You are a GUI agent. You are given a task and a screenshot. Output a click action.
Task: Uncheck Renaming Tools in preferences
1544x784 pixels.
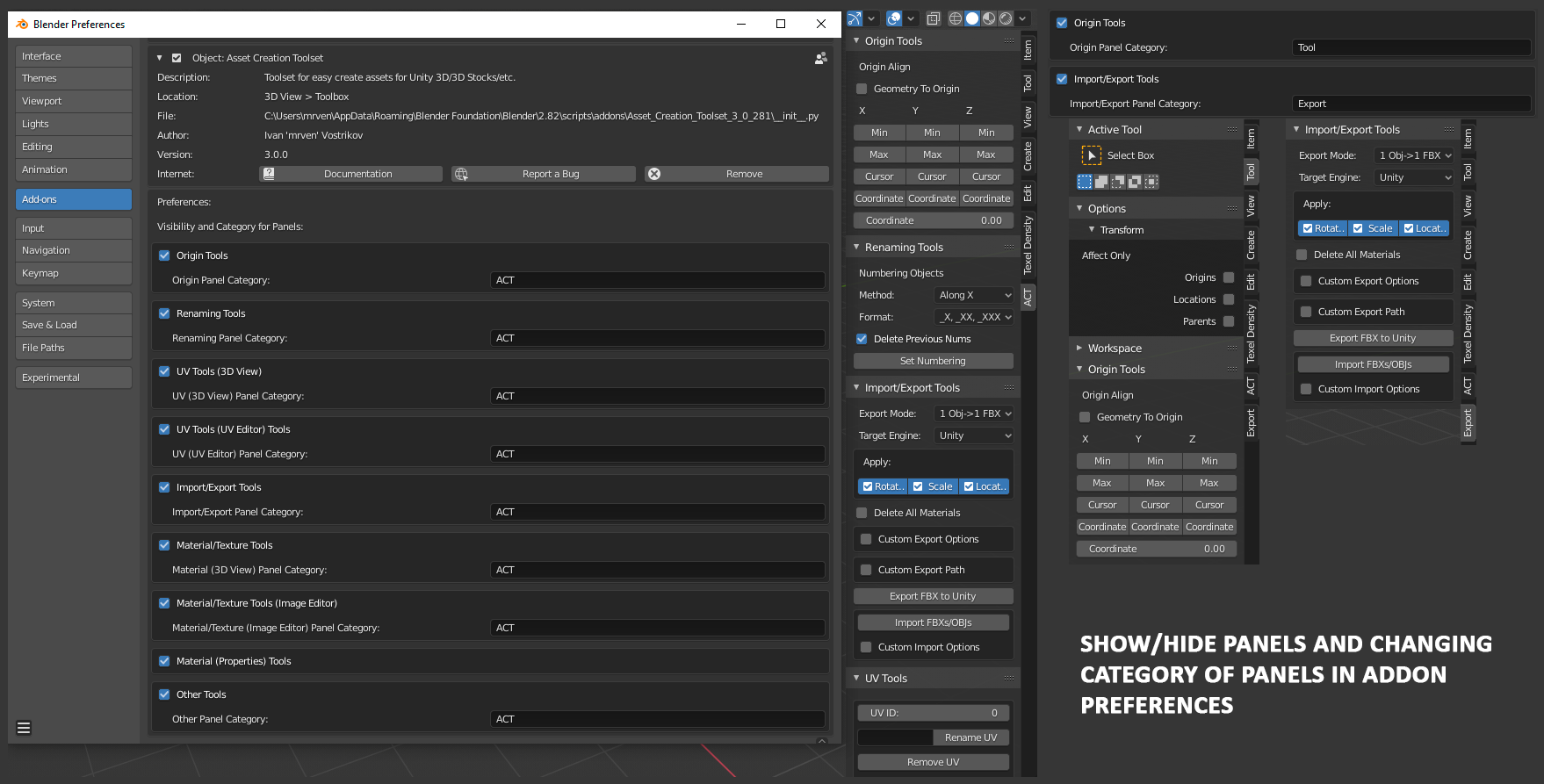164,313
